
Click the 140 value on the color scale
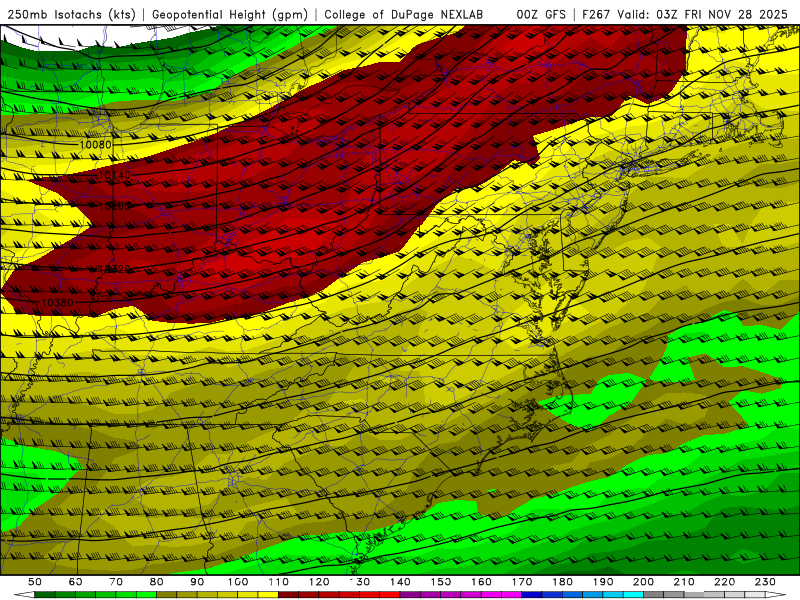pyautogui.click(x=400, y=582)
